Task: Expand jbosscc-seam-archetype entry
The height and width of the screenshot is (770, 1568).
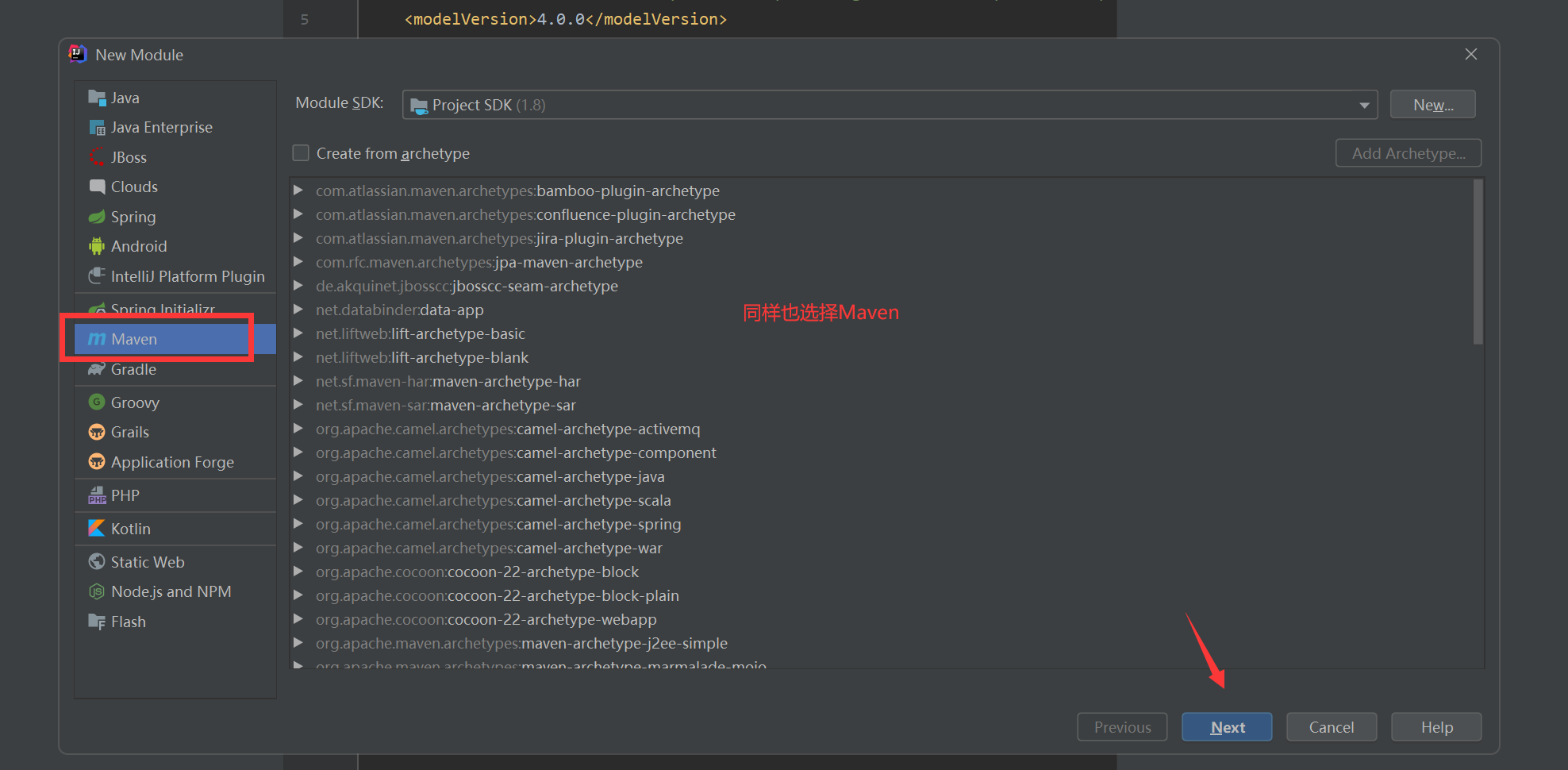Action: [x=298, y=286]
